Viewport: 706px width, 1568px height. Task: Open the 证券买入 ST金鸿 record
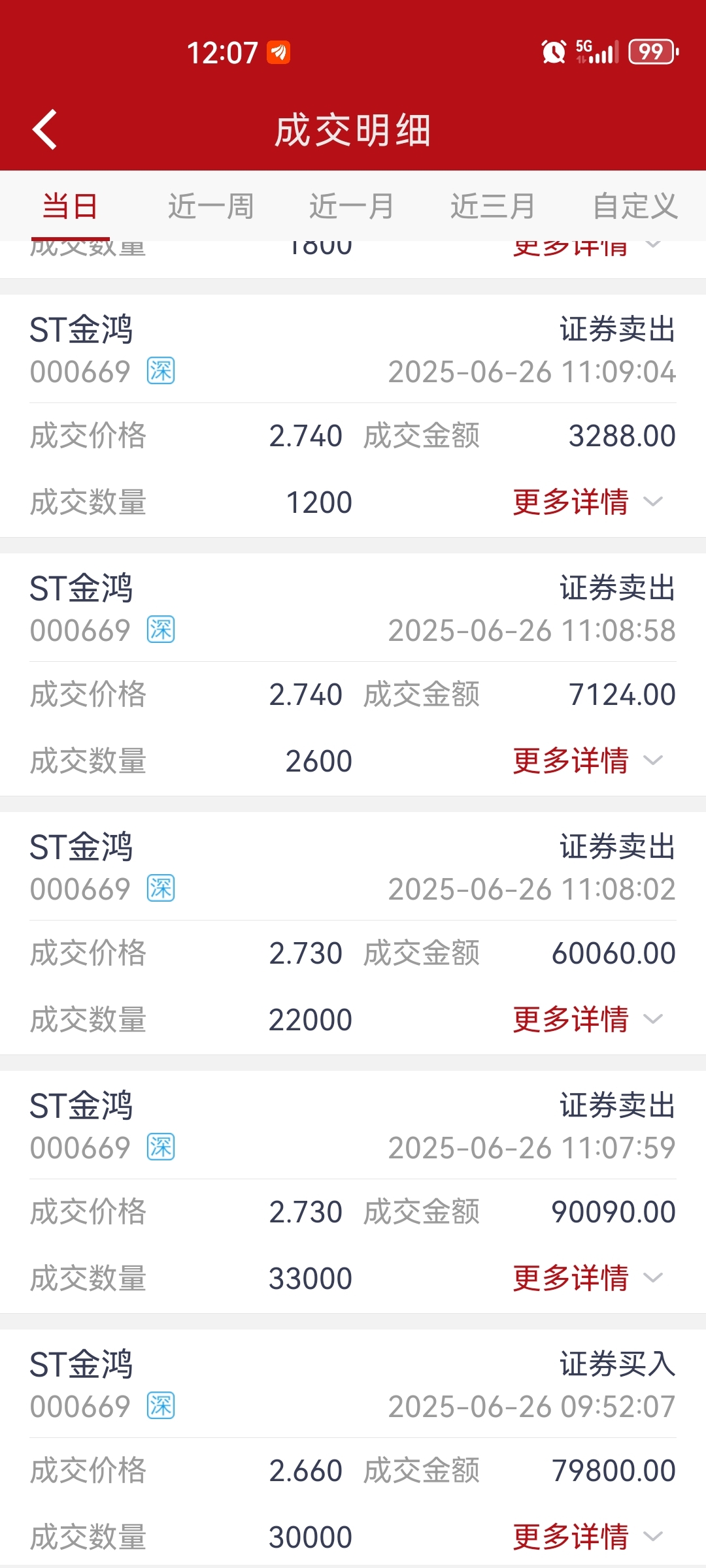pos(353,1448)
